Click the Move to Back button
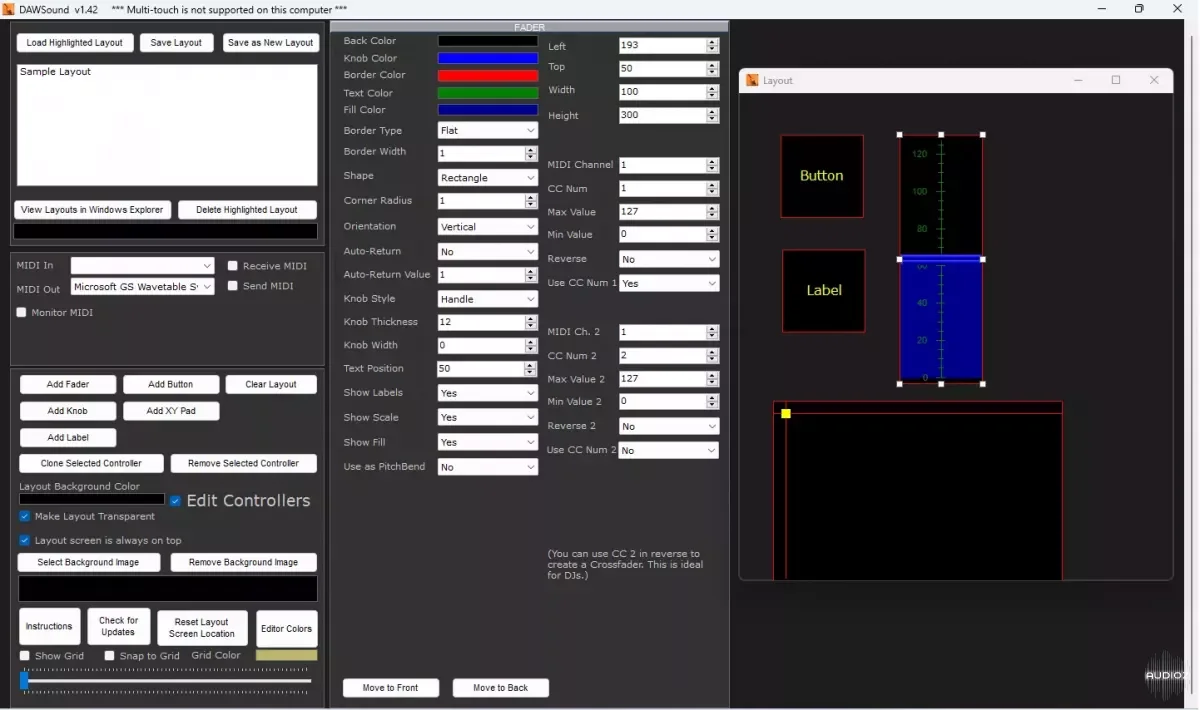The height and width of the screenshot is (710, 1200). (501, 688)
